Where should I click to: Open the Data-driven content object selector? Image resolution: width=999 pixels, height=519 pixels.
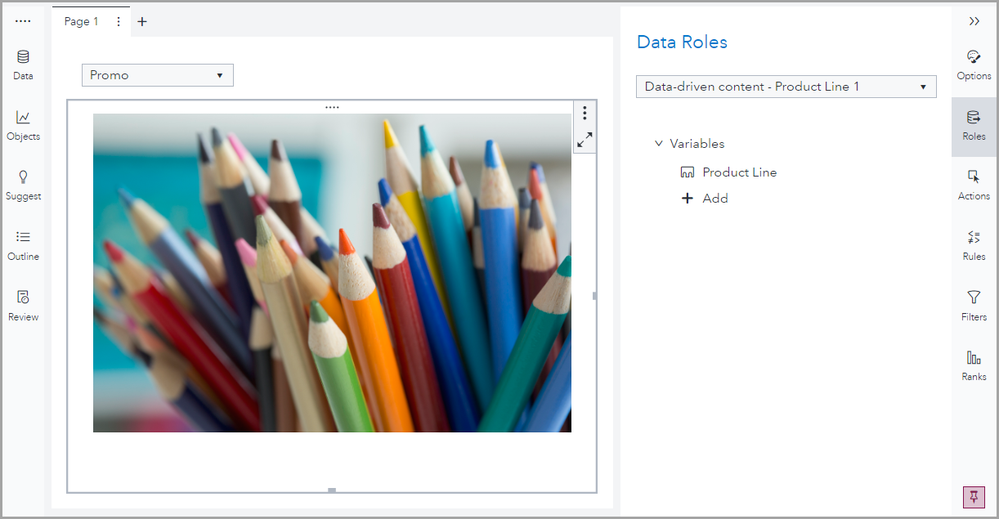786,87
